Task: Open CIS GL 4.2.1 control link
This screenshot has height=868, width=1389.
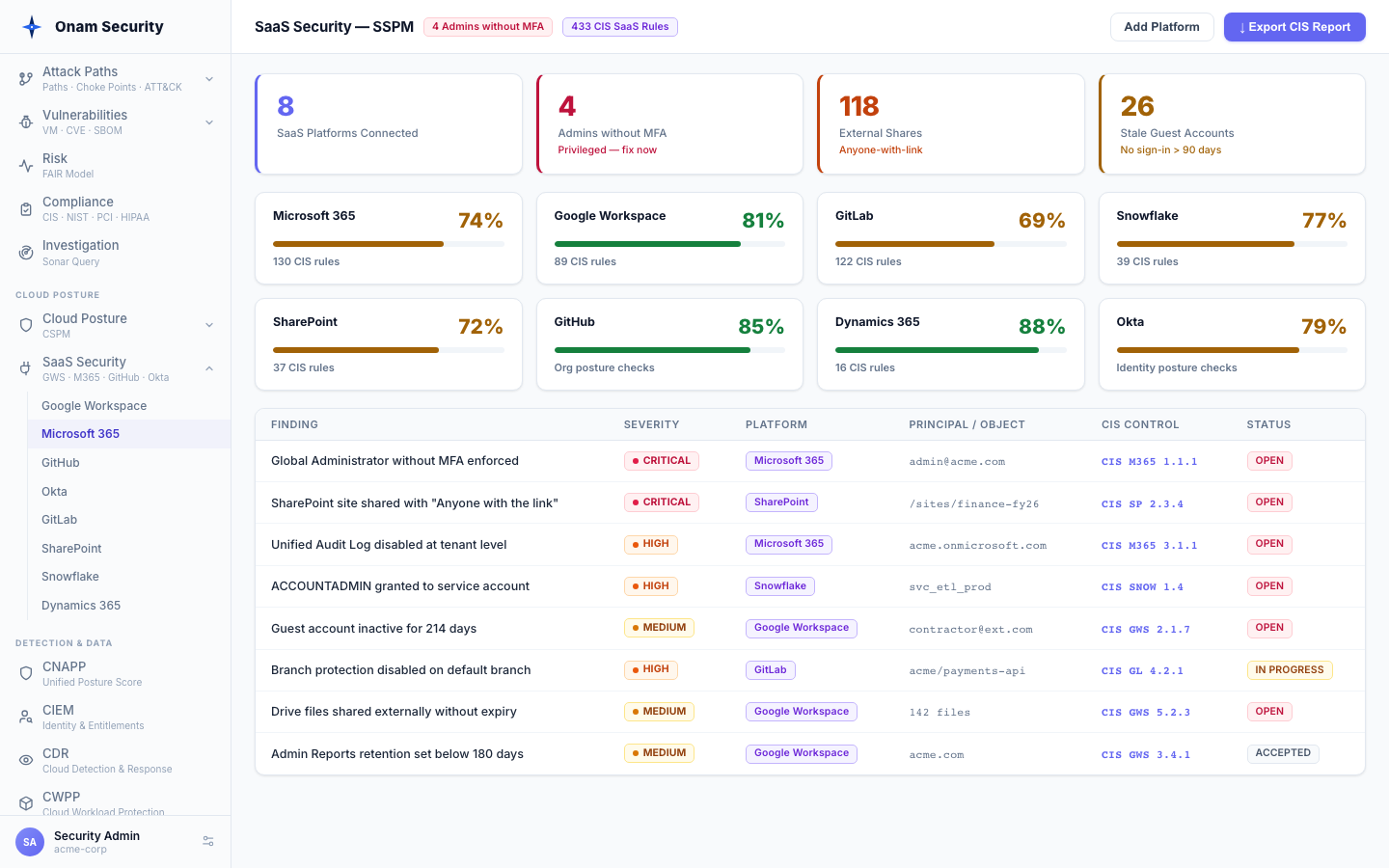Action: coord(1142,670)
